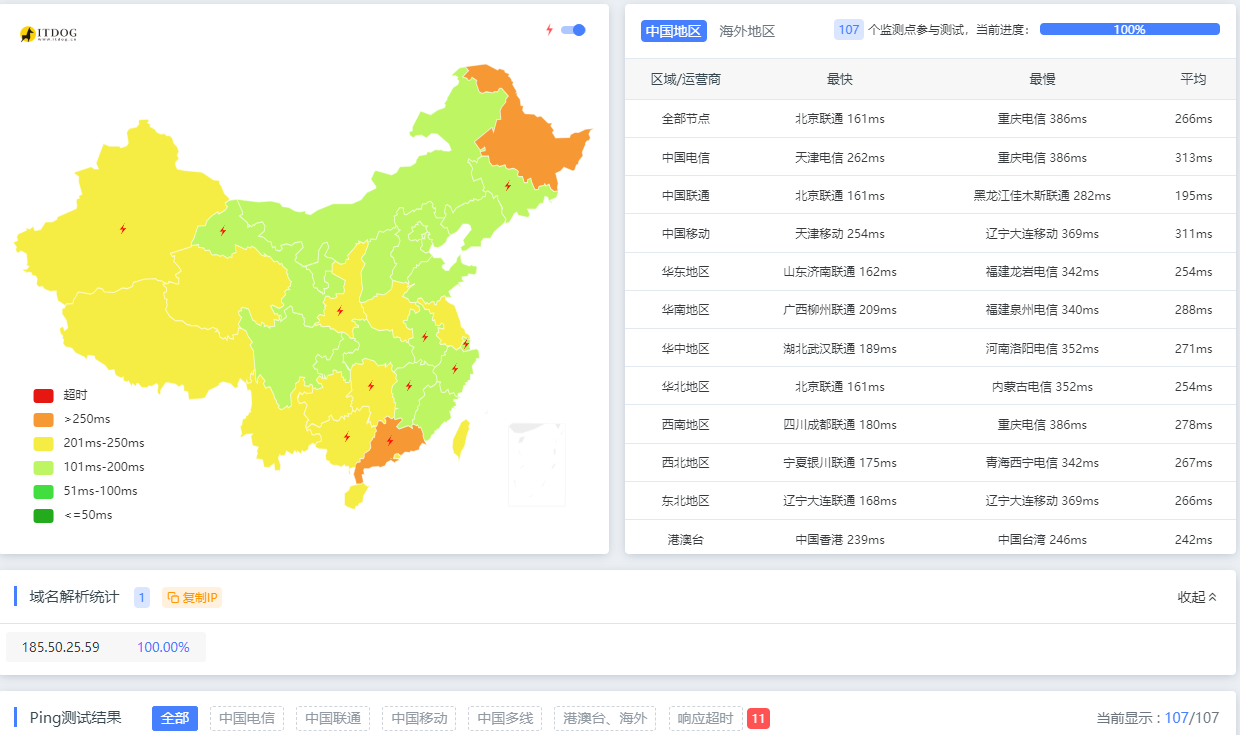Click the red timeout legend swatch
1240x735 pixels.
[43, 395]
